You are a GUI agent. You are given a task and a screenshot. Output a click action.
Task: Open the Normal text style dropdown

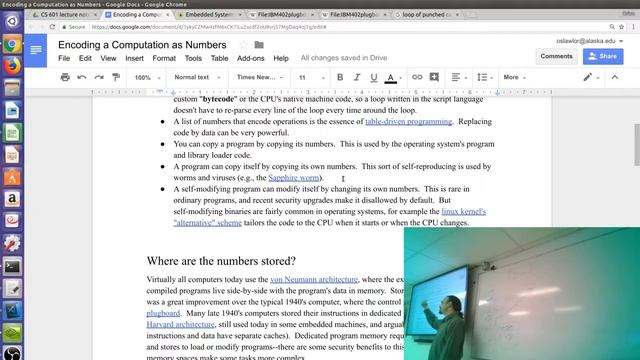[x=198, y=77]
